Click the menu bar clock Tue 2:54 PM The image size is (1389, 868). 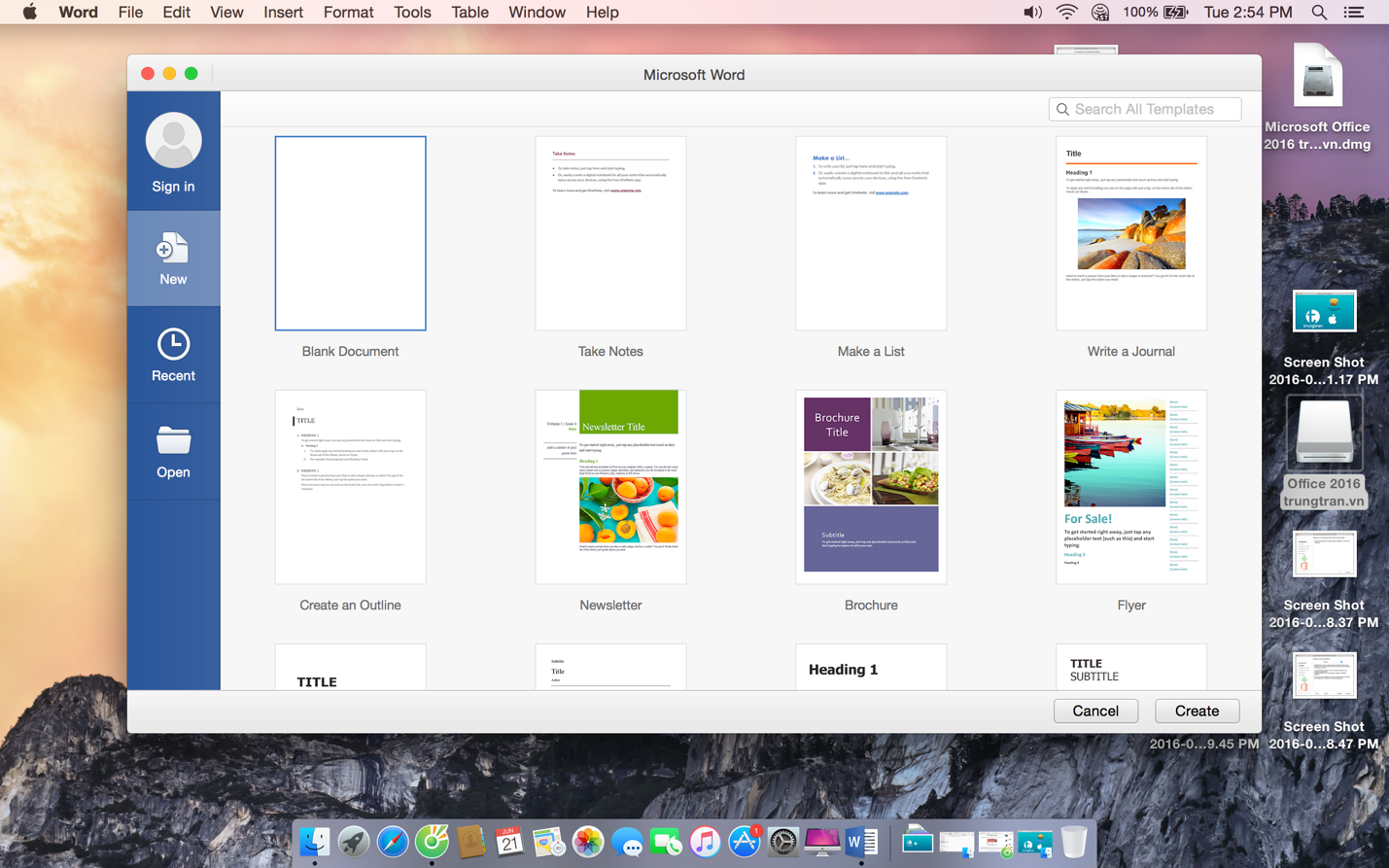1248,13
